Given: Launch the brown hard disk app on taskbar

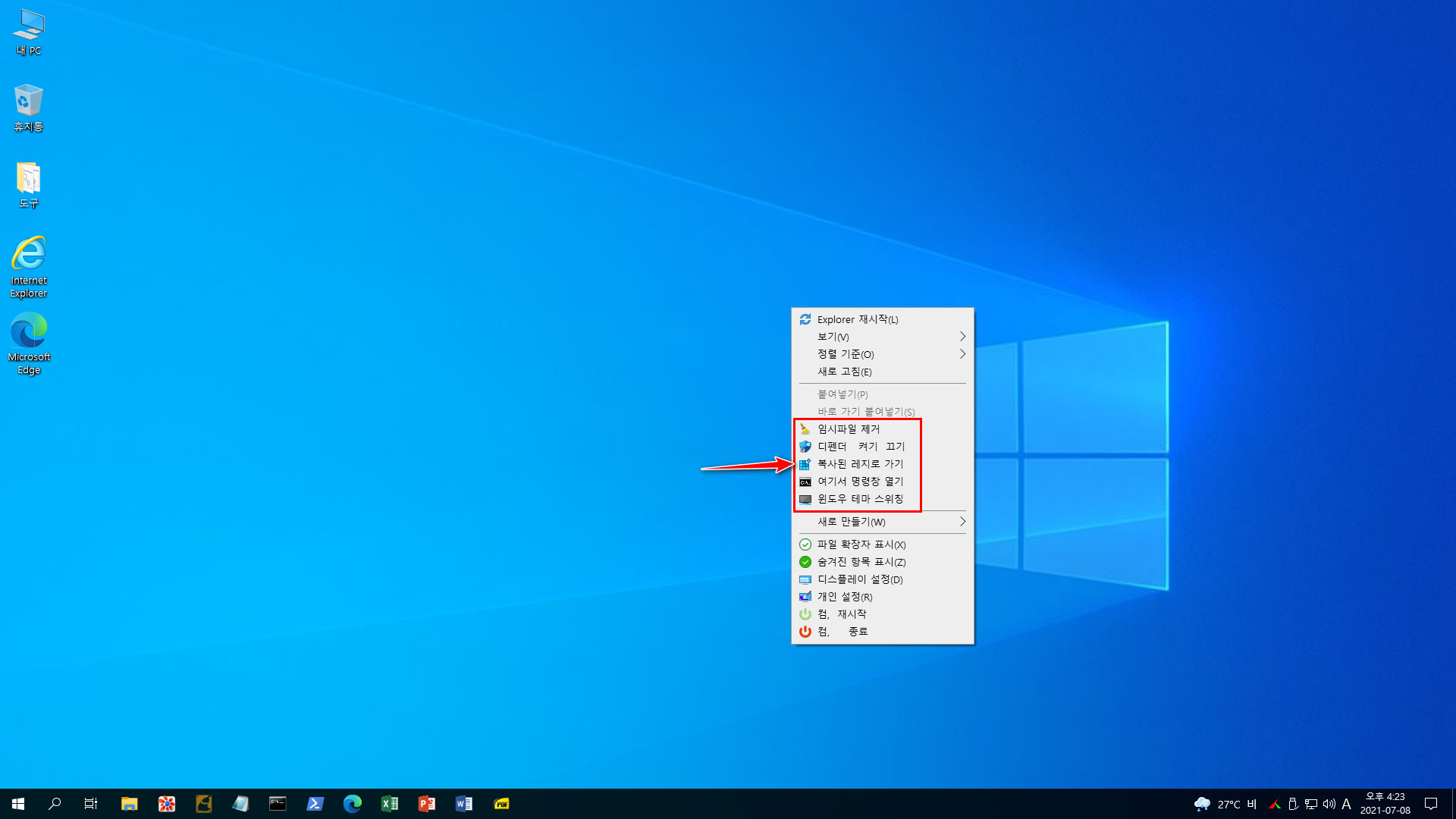Looking at the screenshot, I should coord(204,804).
